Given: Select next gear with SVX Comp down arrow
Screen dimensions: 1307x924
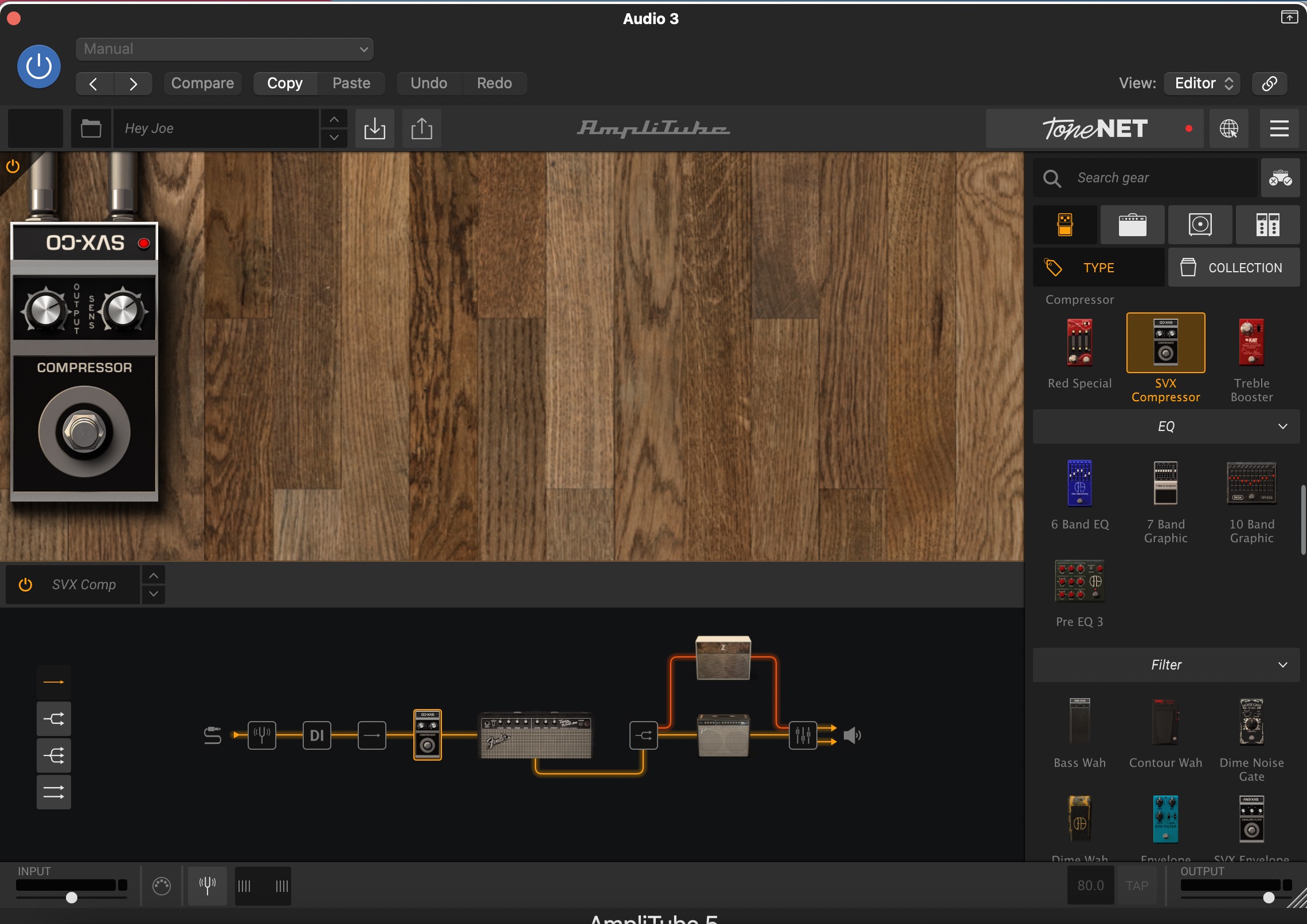Looking at the screenshot, I should [x=154, y=594].
